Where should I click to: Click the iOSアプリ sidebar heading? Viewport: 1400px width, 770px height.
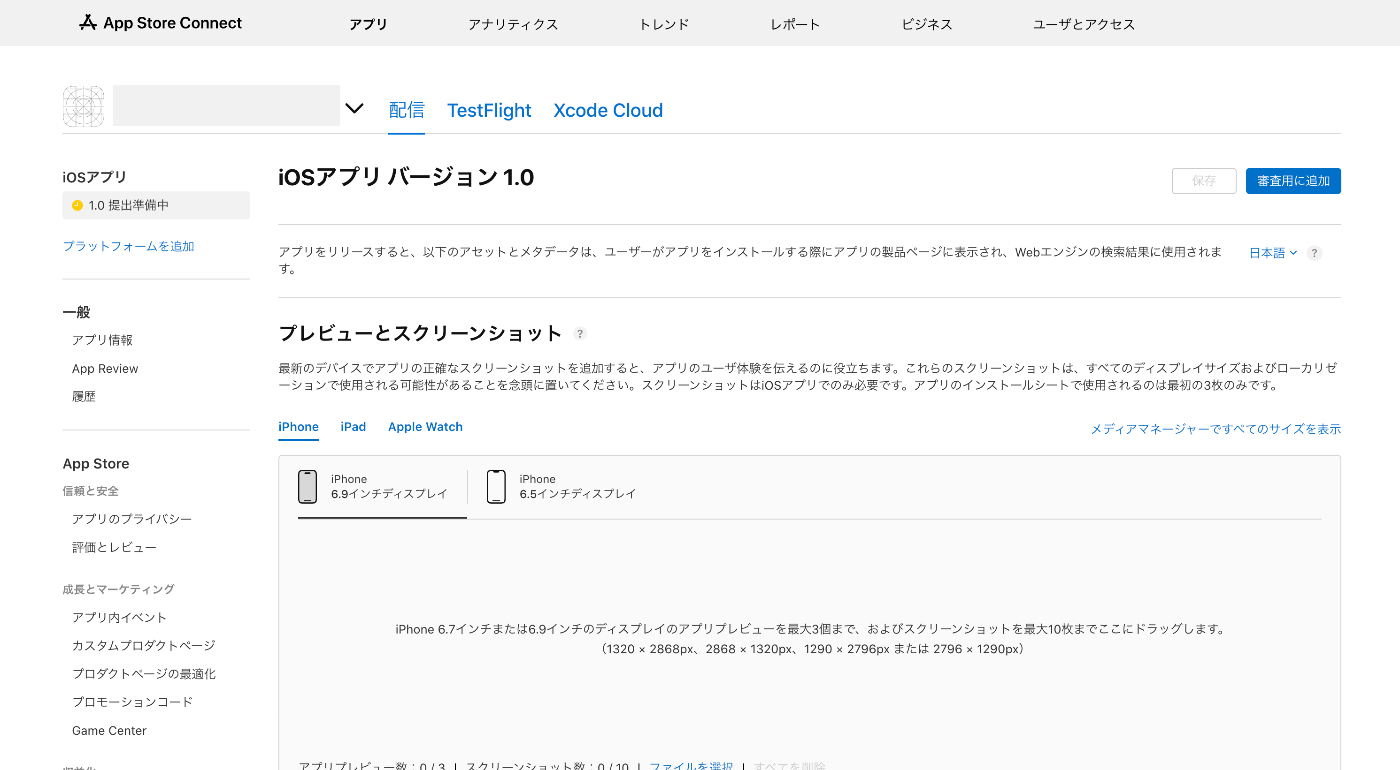click(95, 177)
